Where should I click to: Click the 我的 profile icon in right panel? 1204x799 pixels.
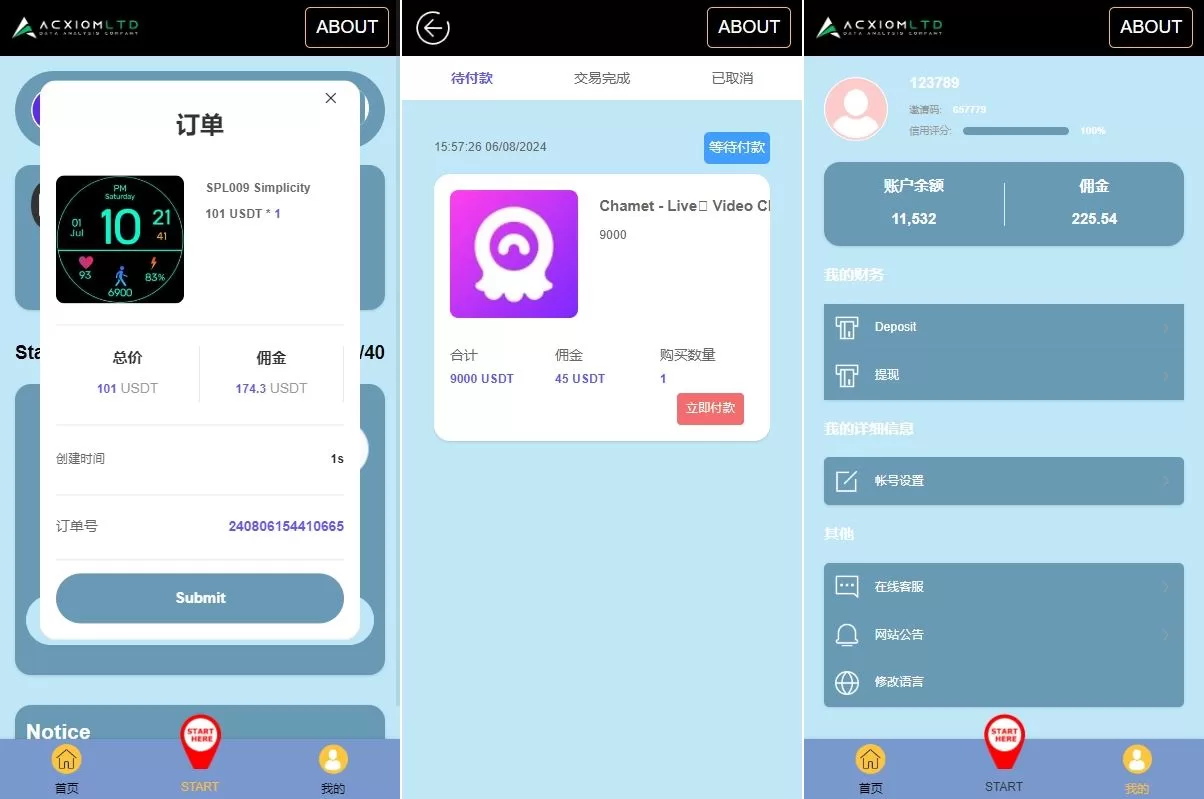[1137, 759]
